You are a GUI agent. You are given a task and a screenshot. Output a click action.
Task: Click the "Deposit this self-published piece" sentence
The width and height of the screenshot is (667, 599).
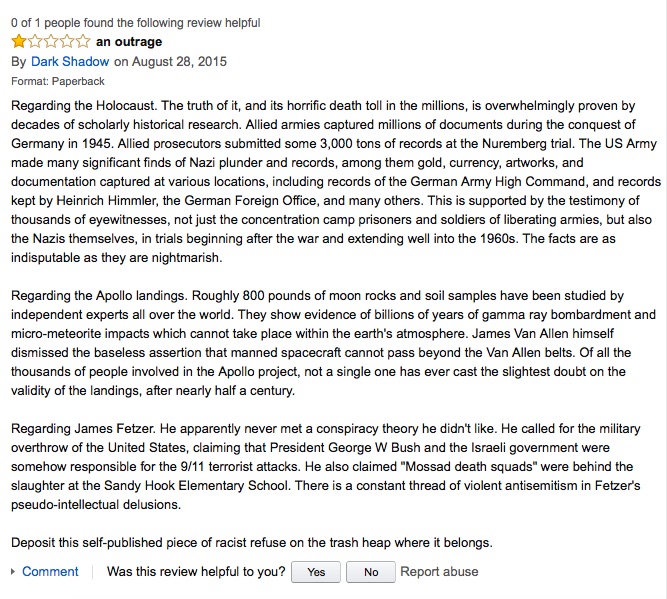(x=251, y=543)
